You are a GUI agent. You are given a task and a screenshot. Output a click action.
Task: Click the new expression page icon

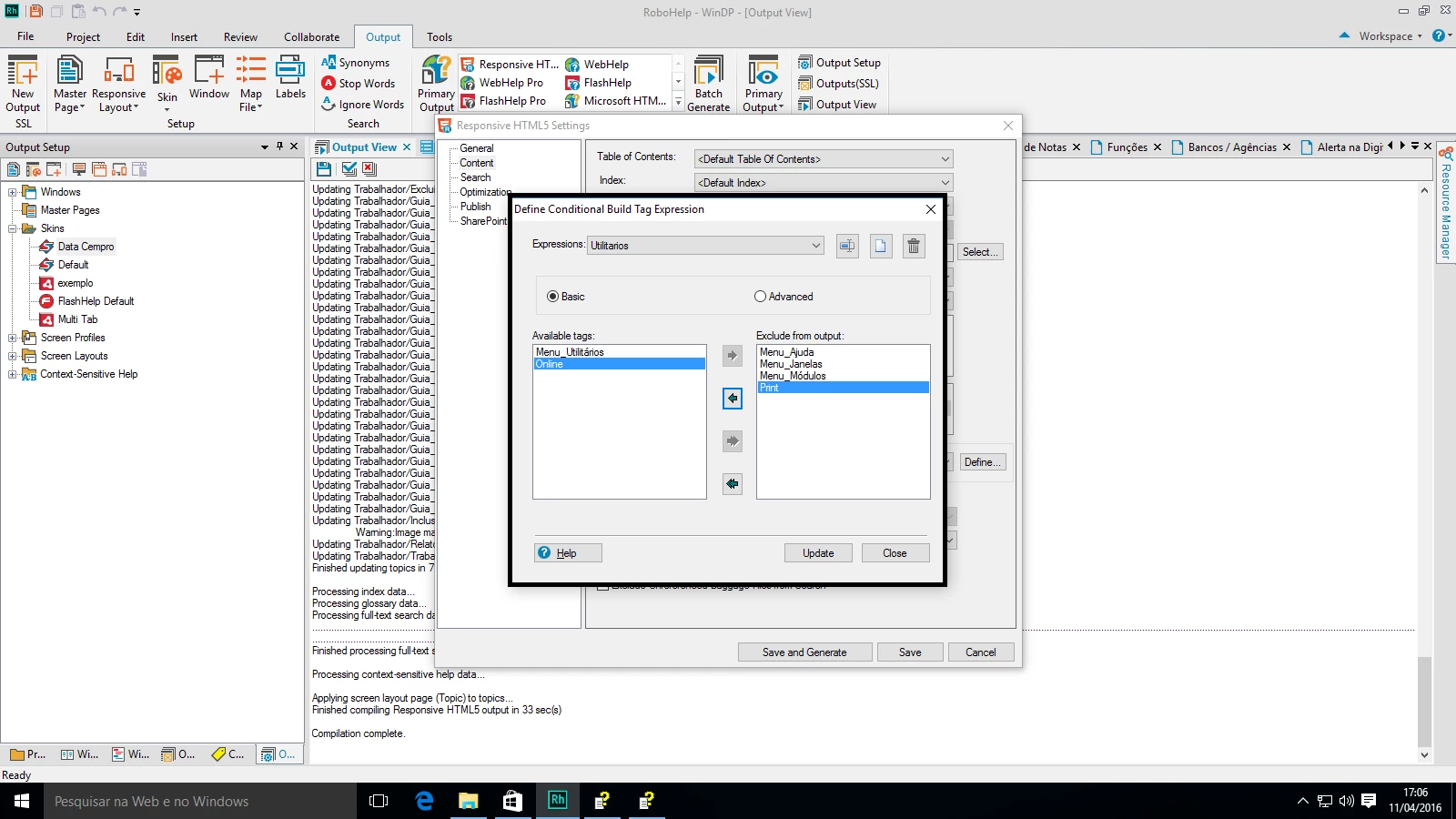click(x=881, y=246)
